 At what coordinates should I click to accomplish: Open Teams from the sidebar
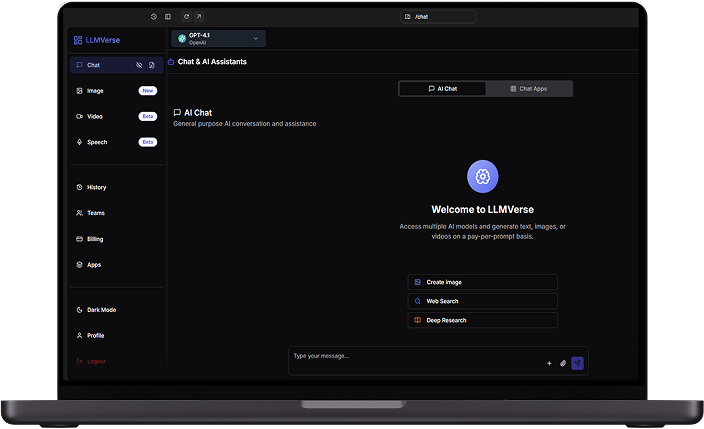click(116, 213)
